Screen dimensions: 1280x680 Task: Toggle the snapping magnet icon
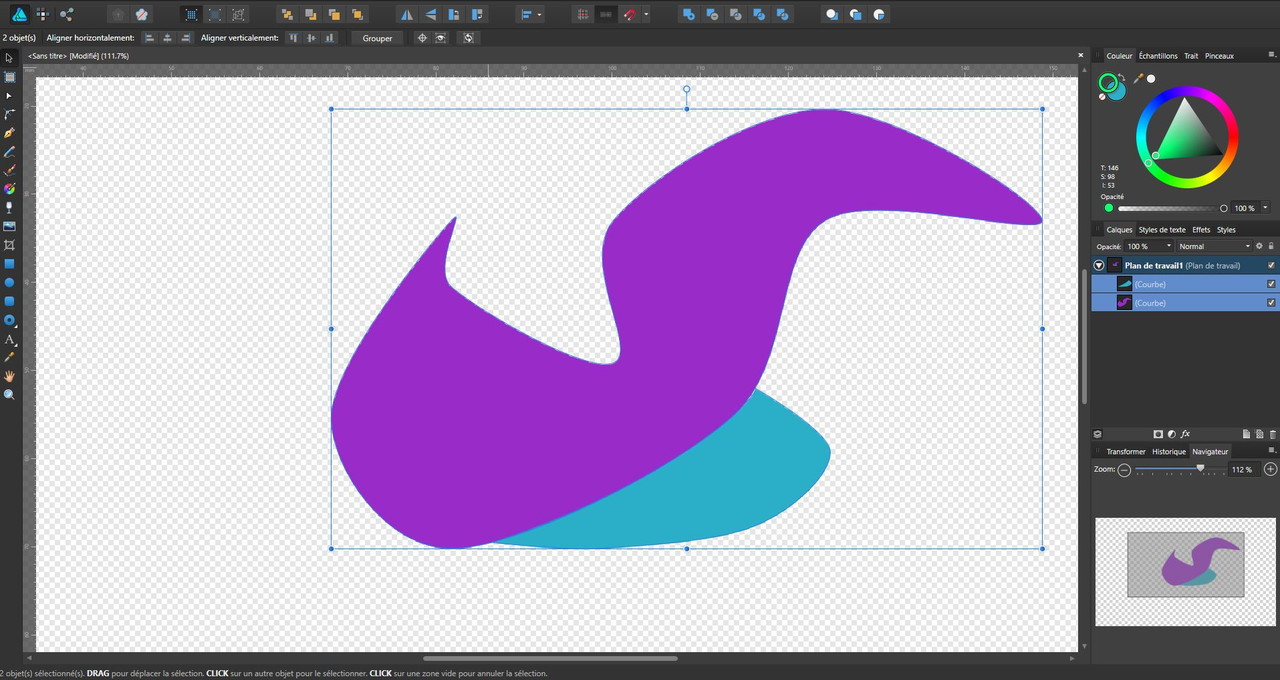[x=629, y=15]
